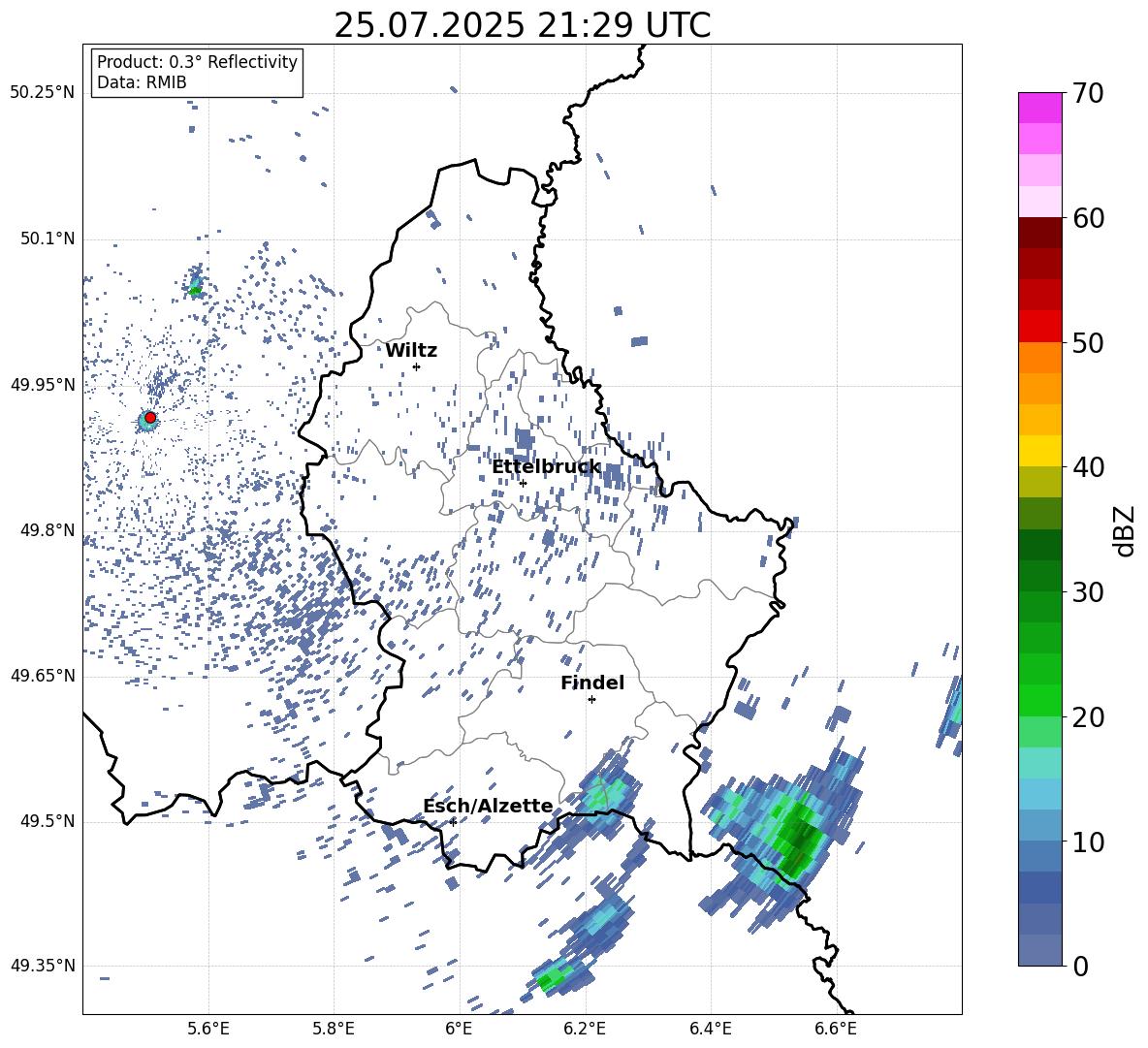
Task: Click the colorbar value 0
Action: 1081,966
